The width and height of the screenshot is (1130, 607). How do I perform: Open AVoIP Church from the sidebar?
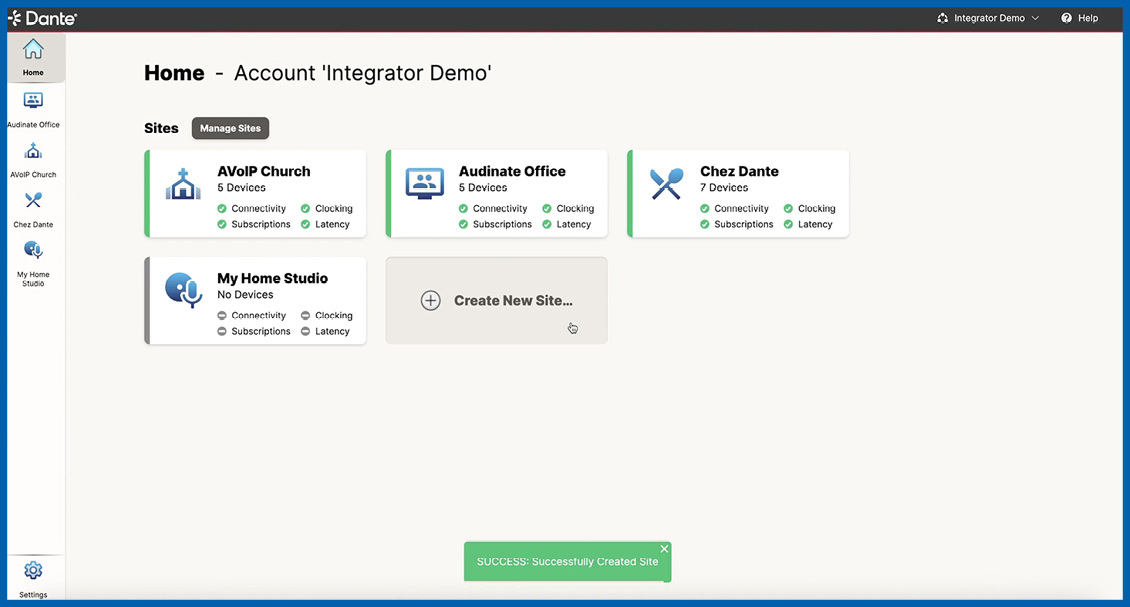point(33,151)
